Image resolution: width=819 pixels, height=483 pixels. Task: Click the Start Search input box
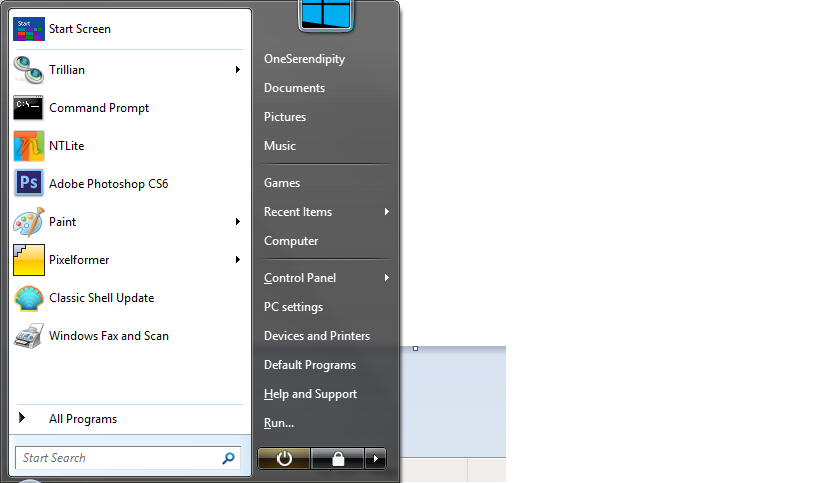(x=128, y=458)
